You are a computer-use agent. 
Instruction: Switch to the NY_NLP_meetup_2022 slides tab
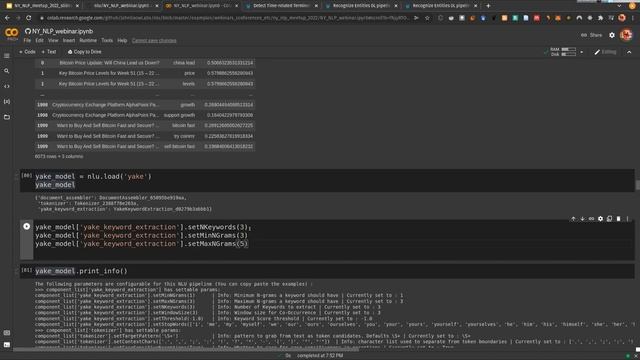coord(41,6)
